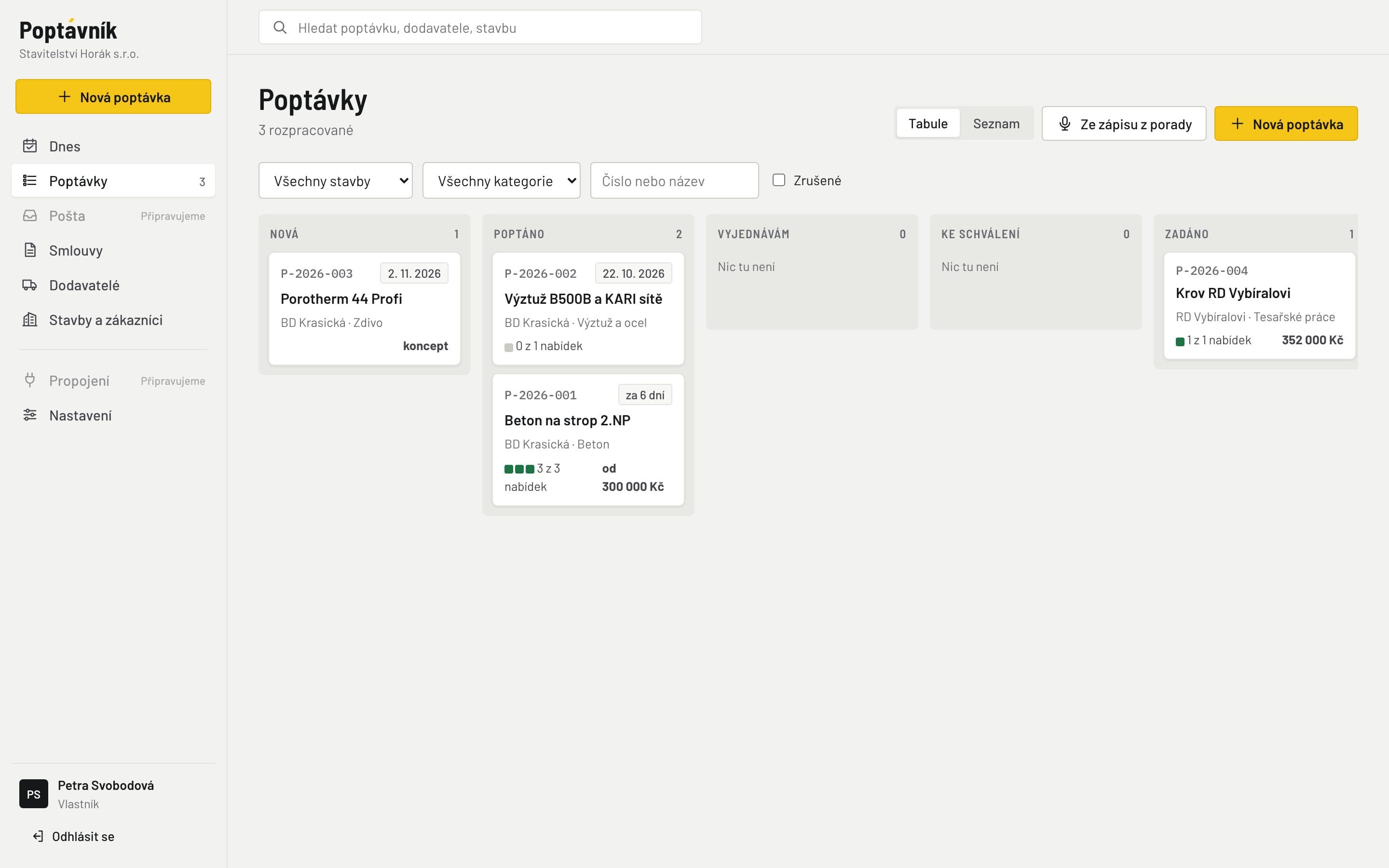
Task: Click the Číslo nebo název filter field
Action: (x=674, y=181)
